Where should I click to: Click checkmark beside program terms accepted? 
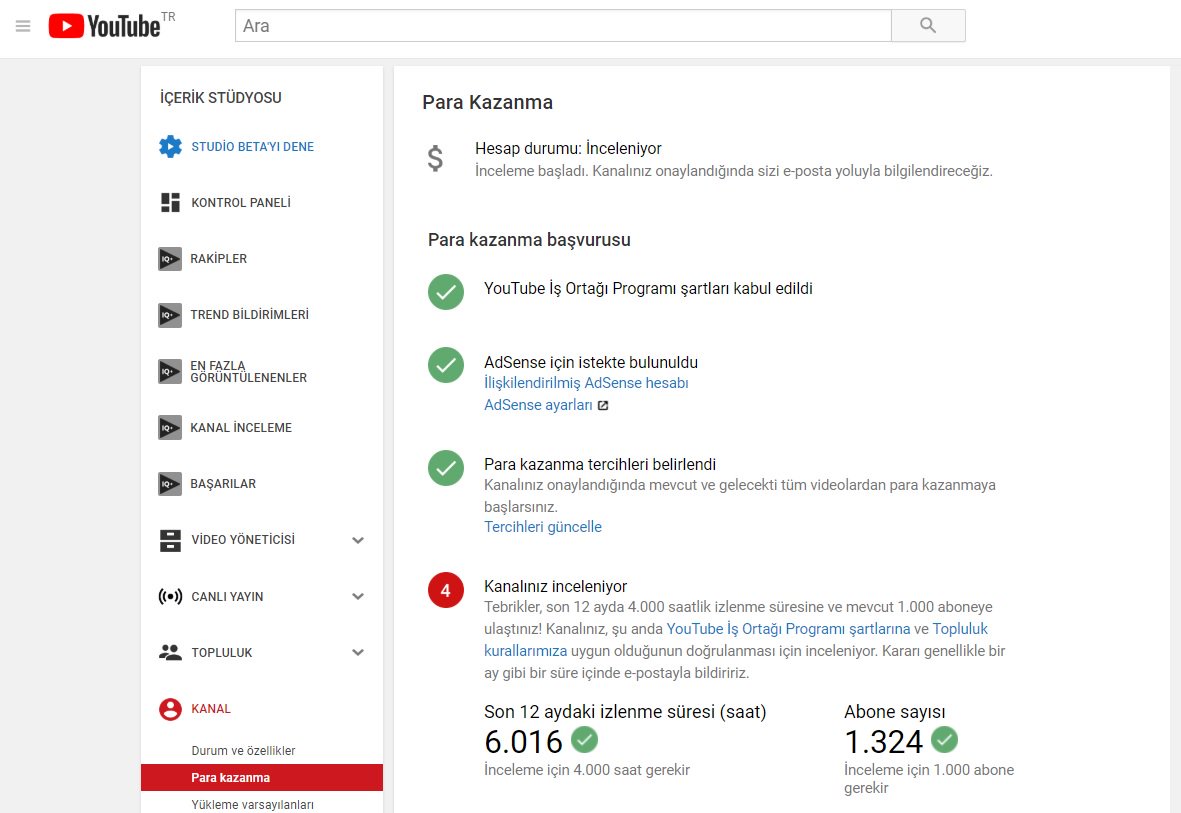pos(446,292)
